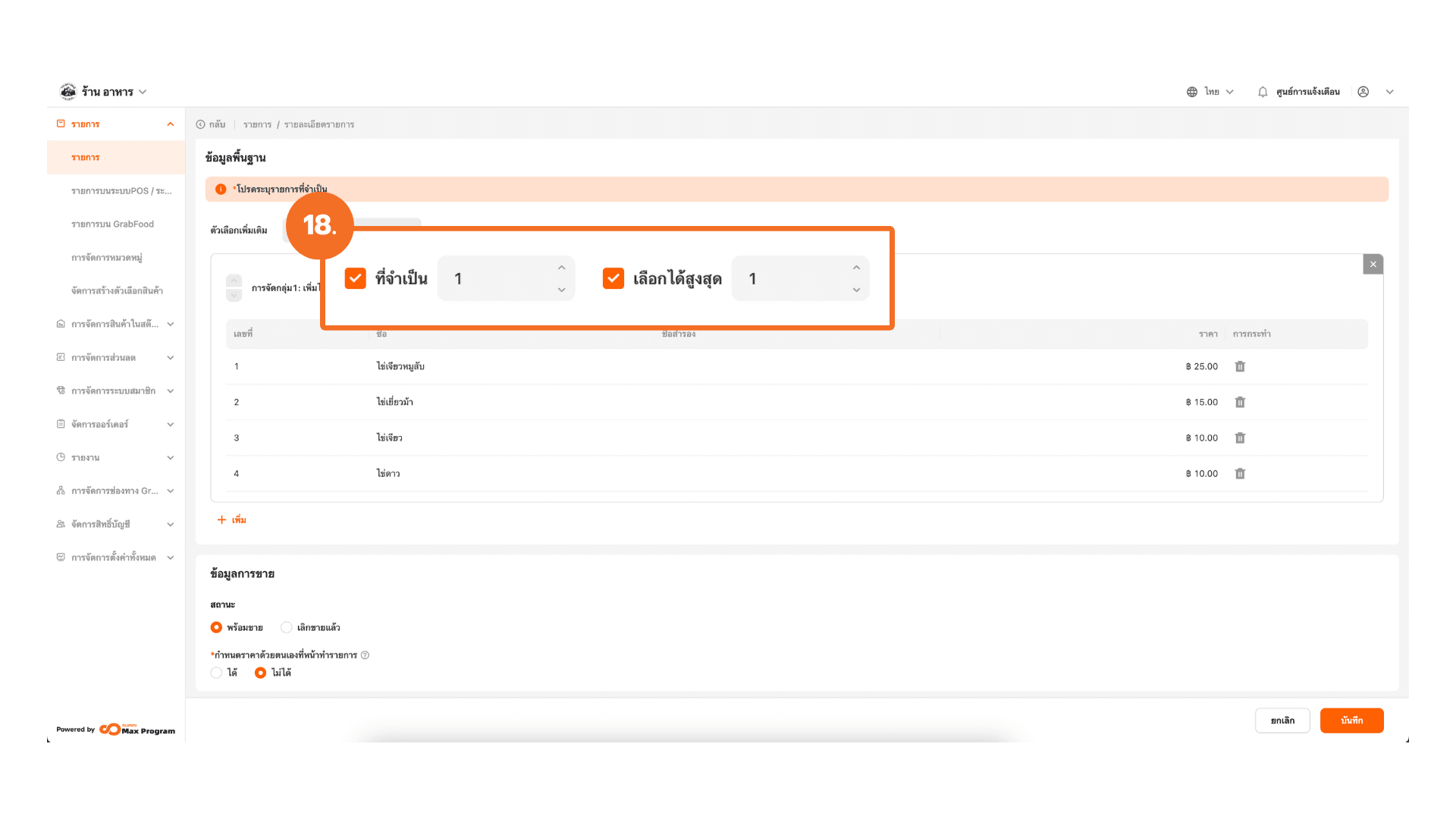1456x819 pixels.
Task: Uncheck the ที่จำเป็น checkbox
Action: (x=355, y=278)
